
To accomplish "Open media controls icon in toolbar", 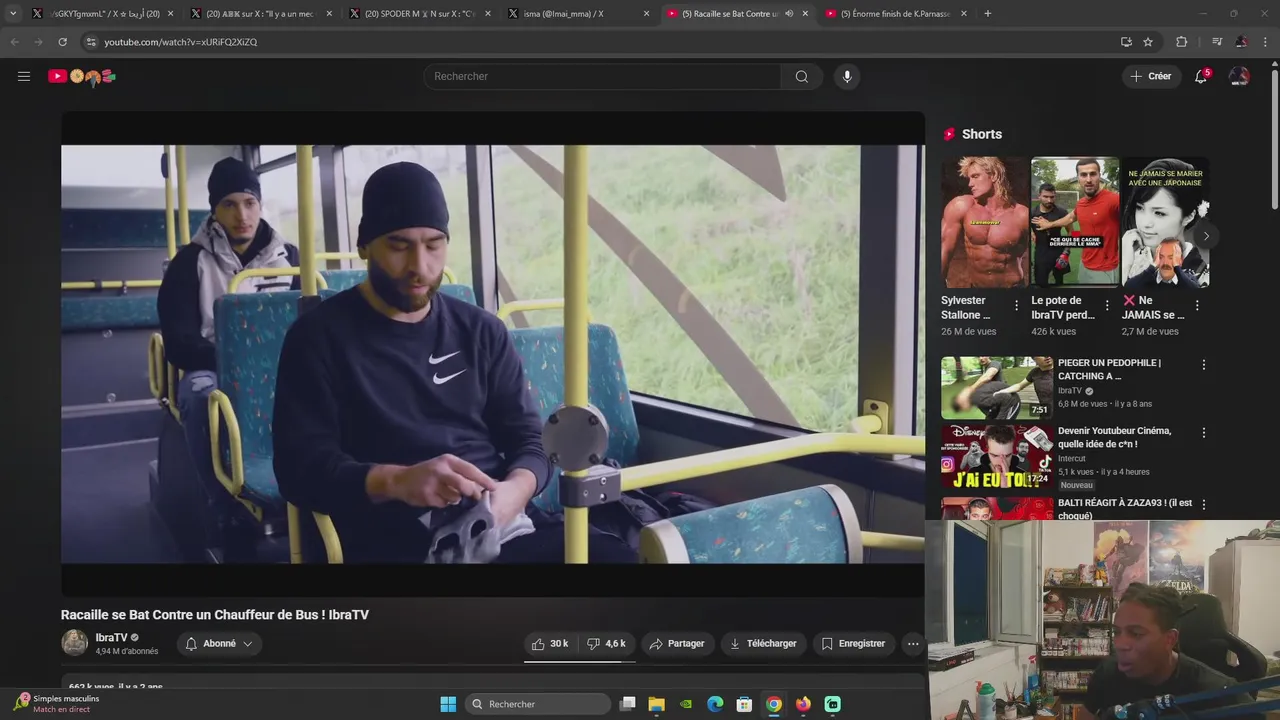I will [x=1216, y=42].
